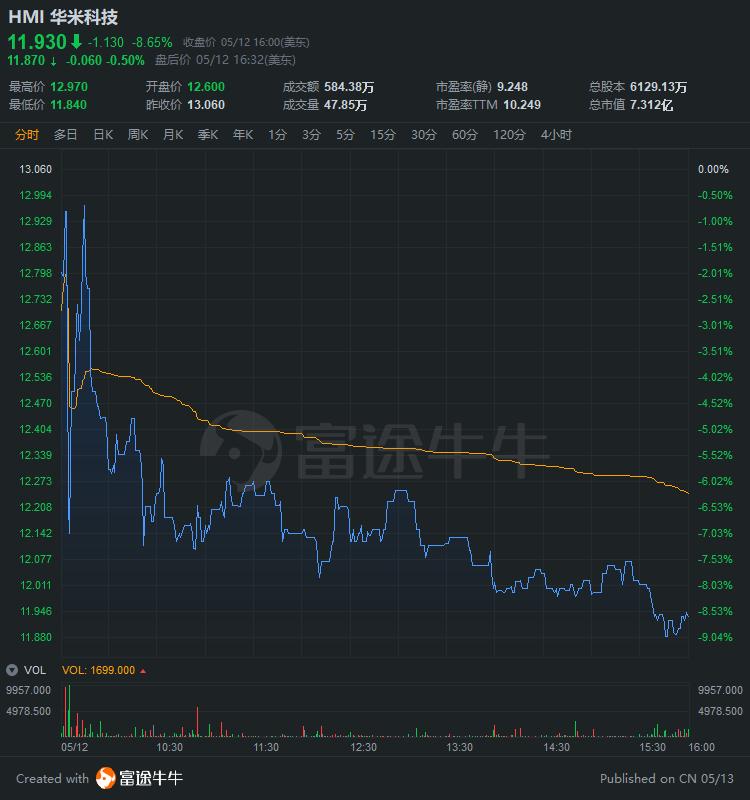This screenshot has width=750, height=800.
Task: Click the 12:30 time axis label
Action: tap(363, 747)
